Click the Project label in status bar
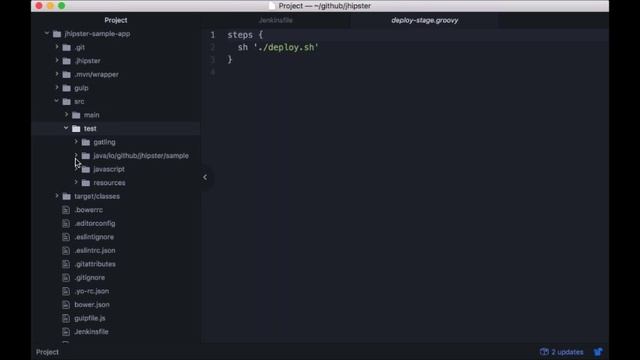The width and height of the screenshot is (640, 360). tap(47, 352)
